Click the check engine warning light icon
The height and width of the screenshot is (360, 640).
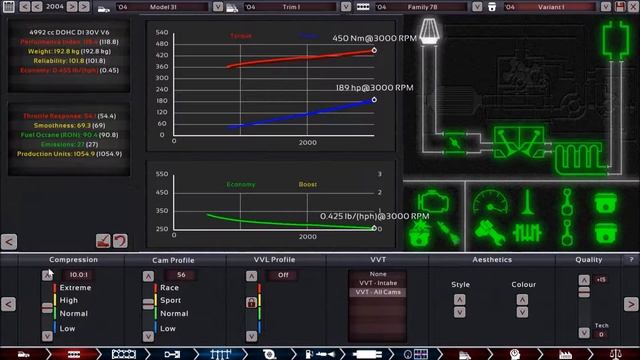[433, 202]
